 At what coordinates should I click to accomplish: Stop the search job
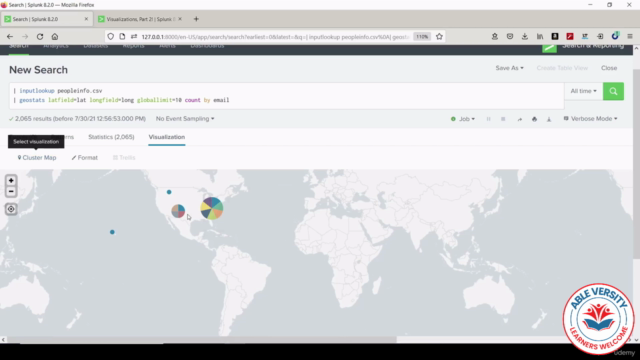pyautogui.click(x=503, y=119)
